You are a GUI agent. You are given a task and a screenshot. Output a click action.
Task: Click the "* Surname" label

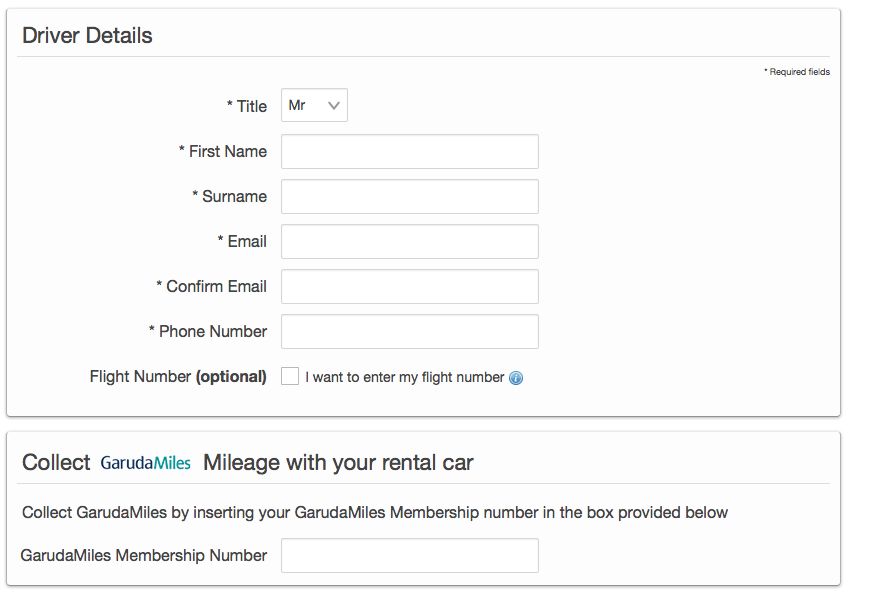tap(229, 196)
